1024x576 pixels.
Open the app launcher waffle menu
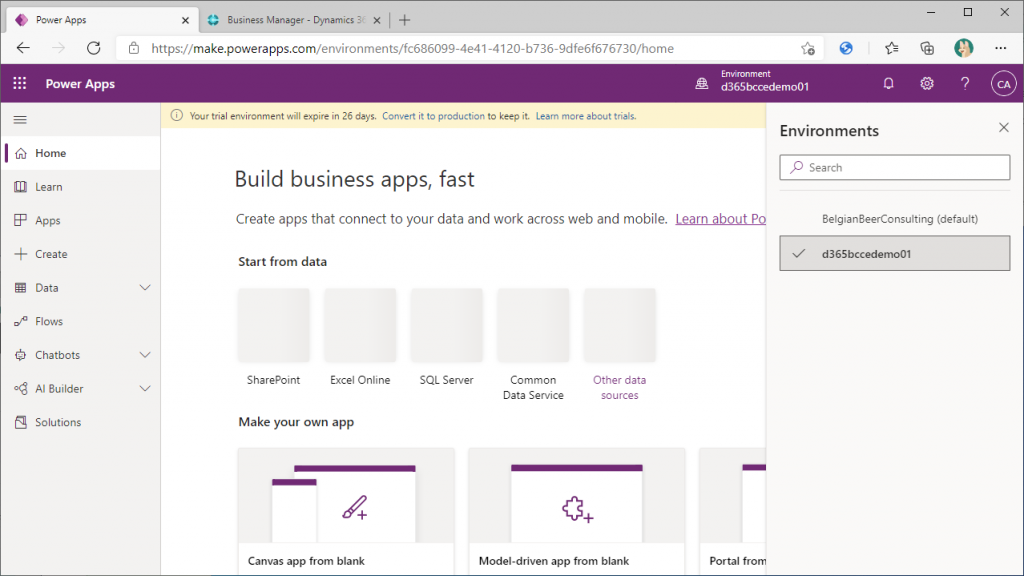tap(20, 84)
